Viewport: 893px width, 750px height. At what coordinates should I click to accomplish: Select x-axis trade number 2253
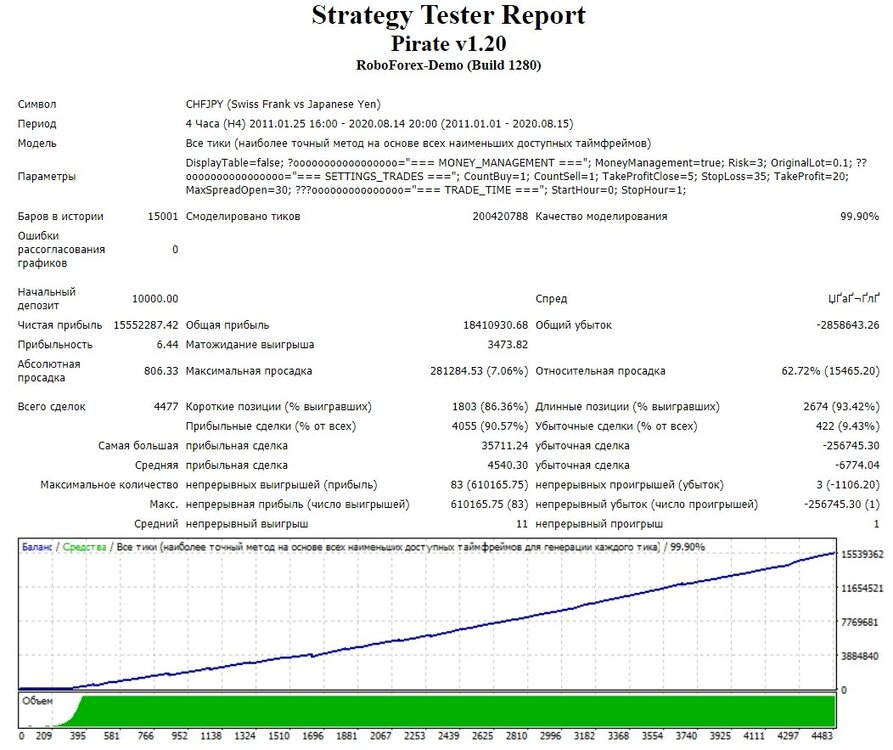point(415,736)
